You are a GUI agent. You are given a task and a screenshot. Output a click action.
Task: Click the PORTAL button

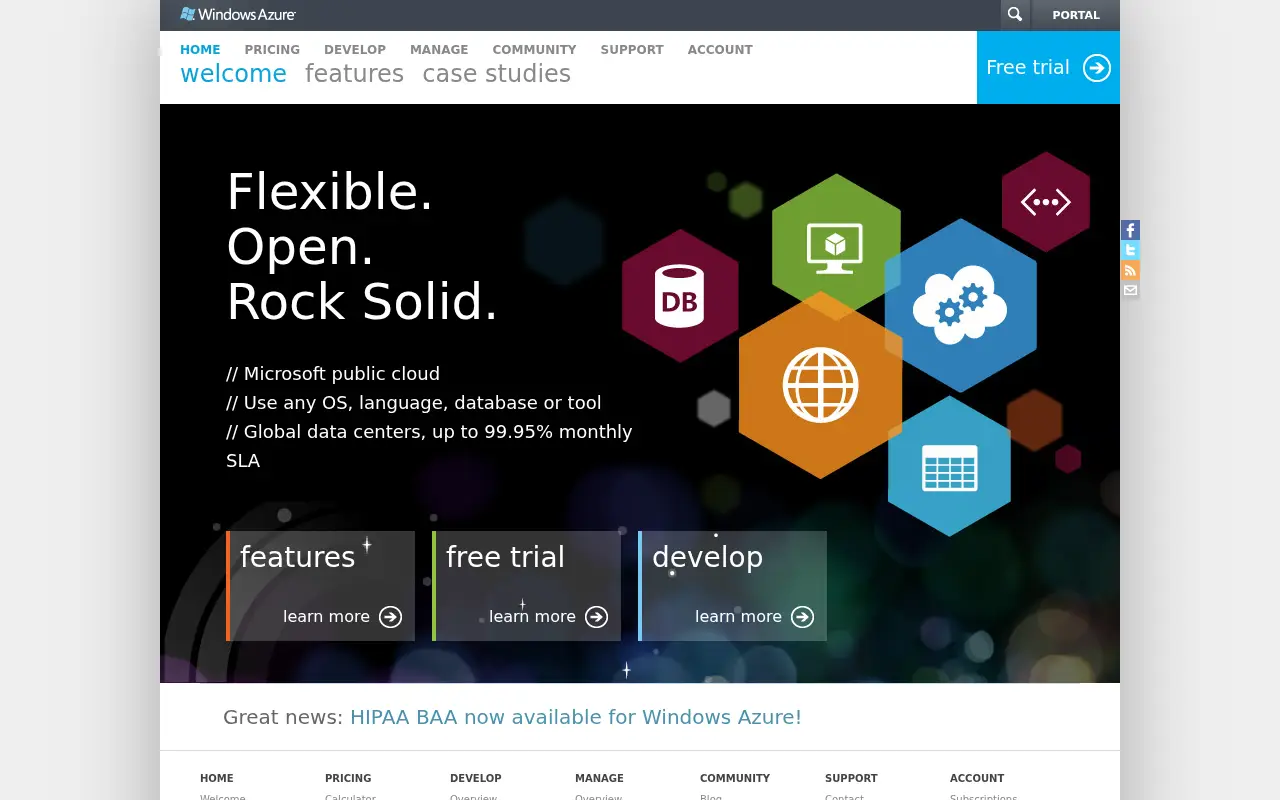click(x=1076, y=15)
